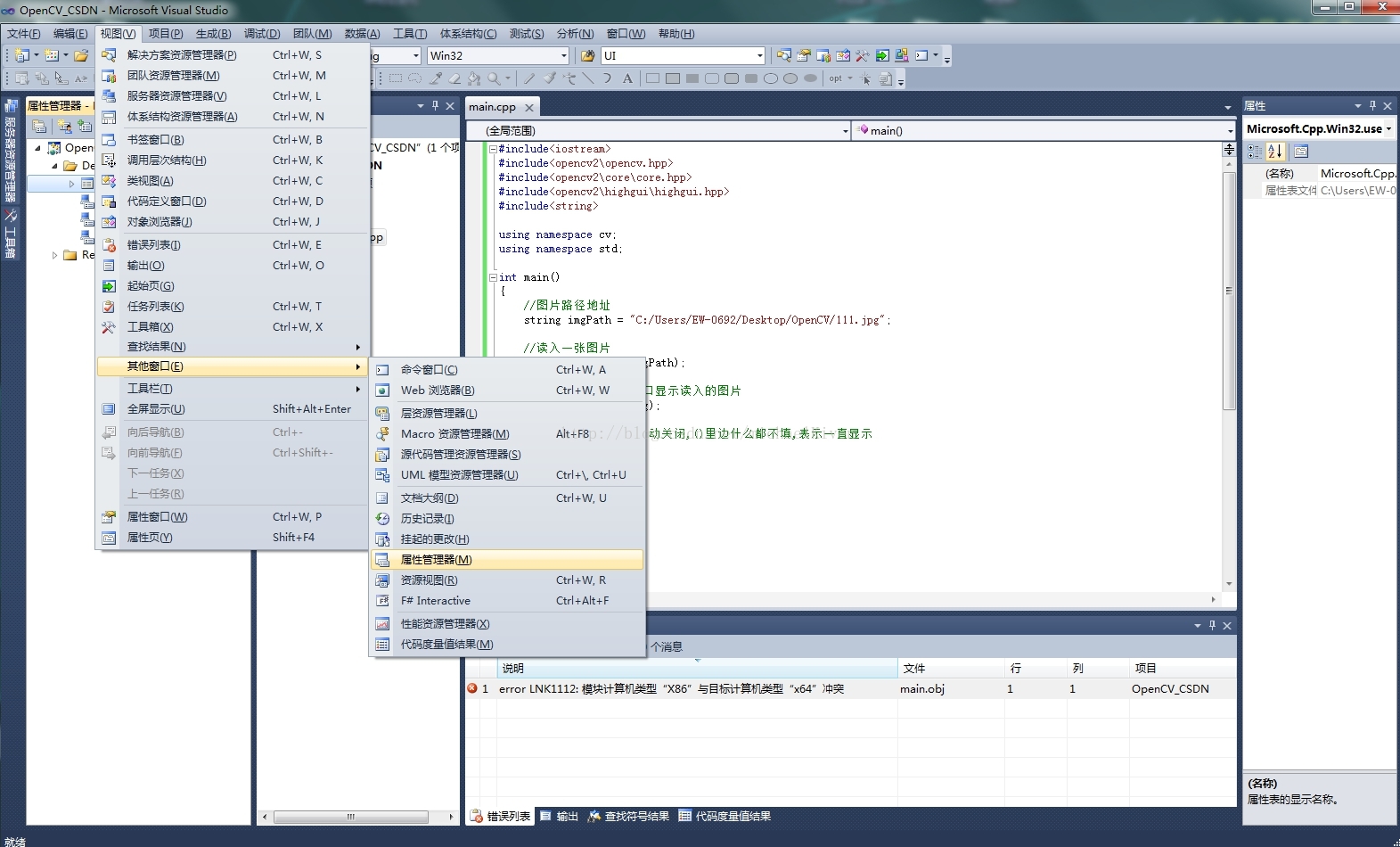Image resolution: width=1400 pixels, height=847 pixels.
Task: Click the 类视图 icon in the 视图 menu
Action: [x=109, y=180]
